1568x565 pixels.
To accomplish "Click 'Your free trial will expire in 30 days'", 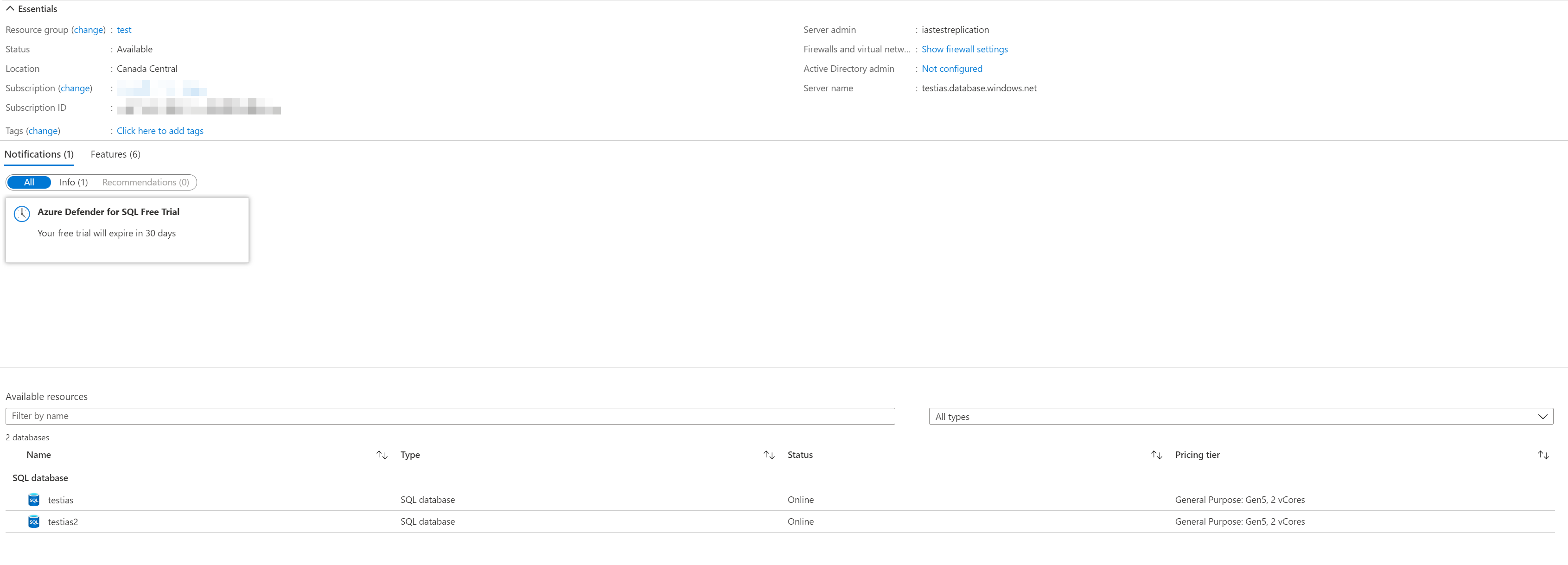I will 107,234.
